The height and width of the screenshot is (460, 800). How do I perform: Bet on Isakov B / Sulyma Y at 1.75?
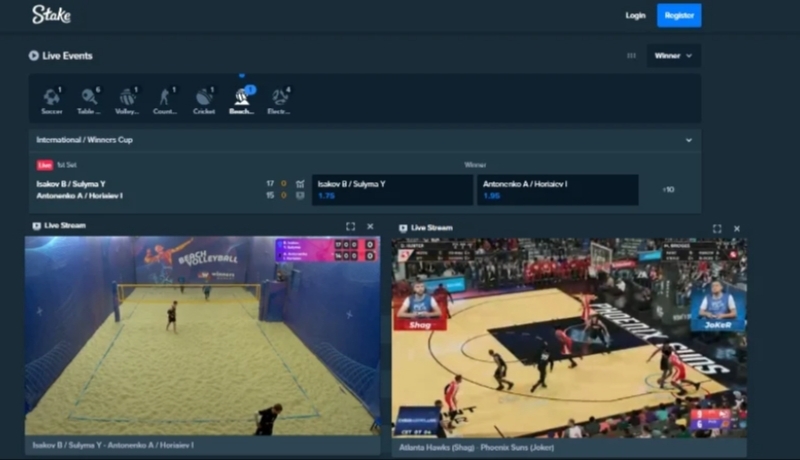(392, 190)
